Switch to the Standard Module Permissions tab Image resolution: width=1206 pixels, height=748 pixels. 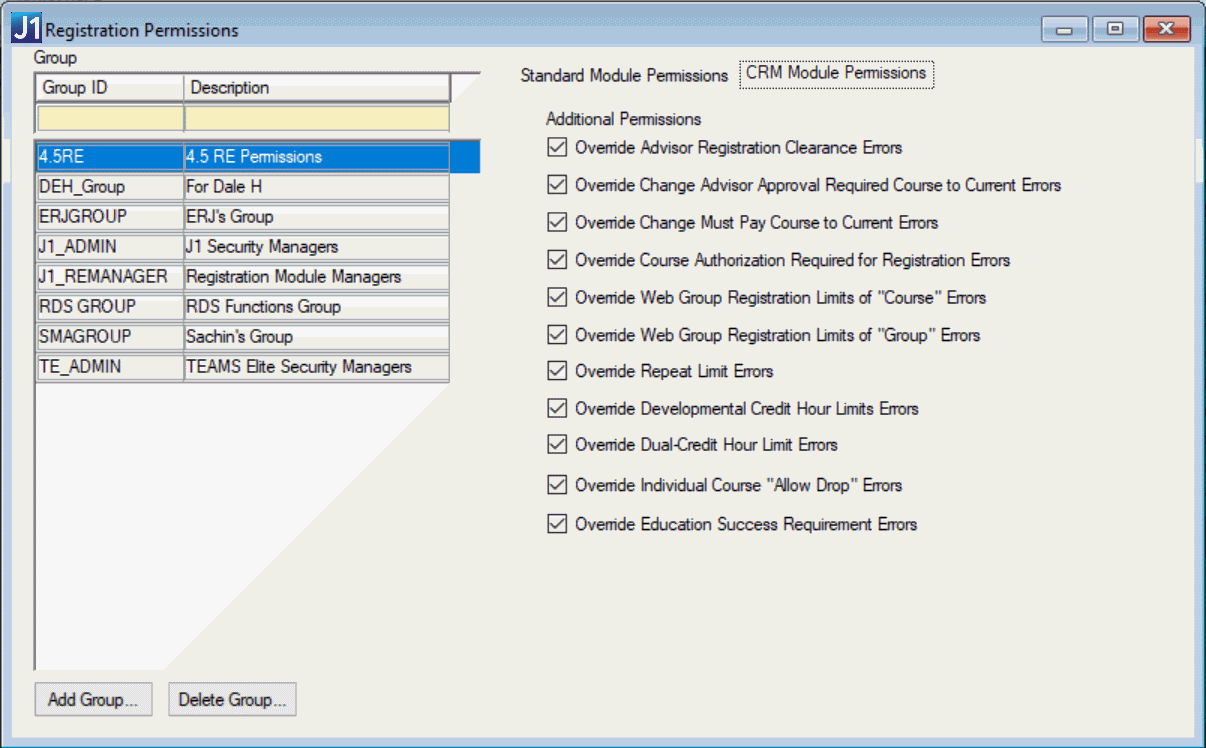(622, 75)
